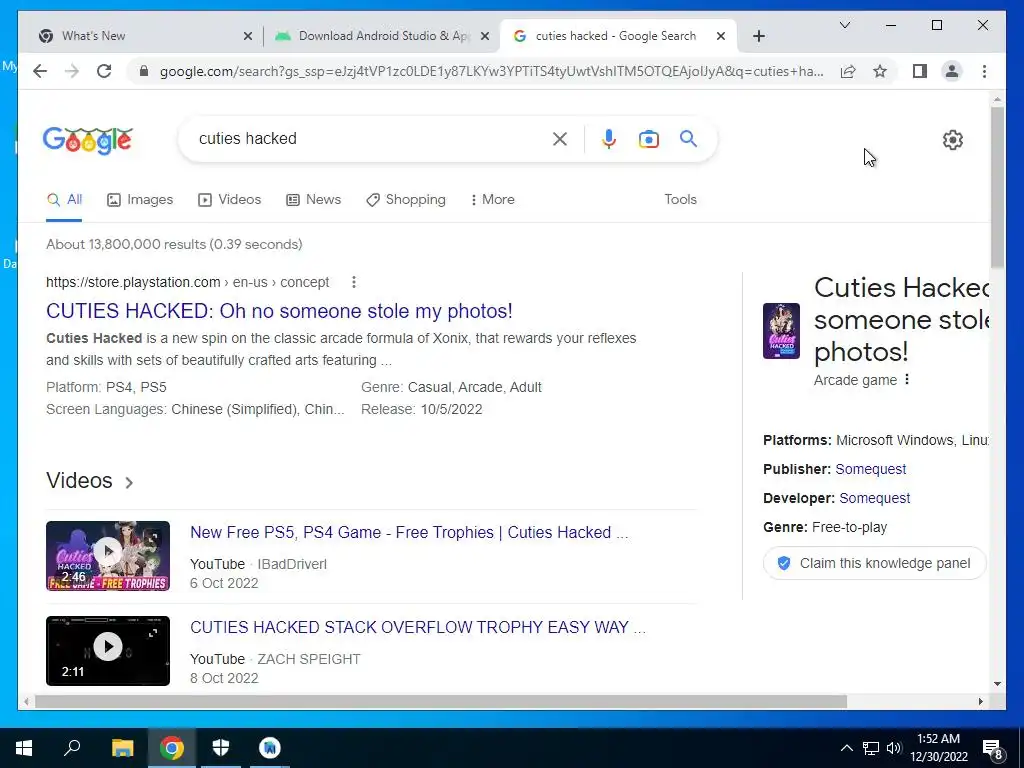Open volume control in system tray

click(x=894, y=748)
